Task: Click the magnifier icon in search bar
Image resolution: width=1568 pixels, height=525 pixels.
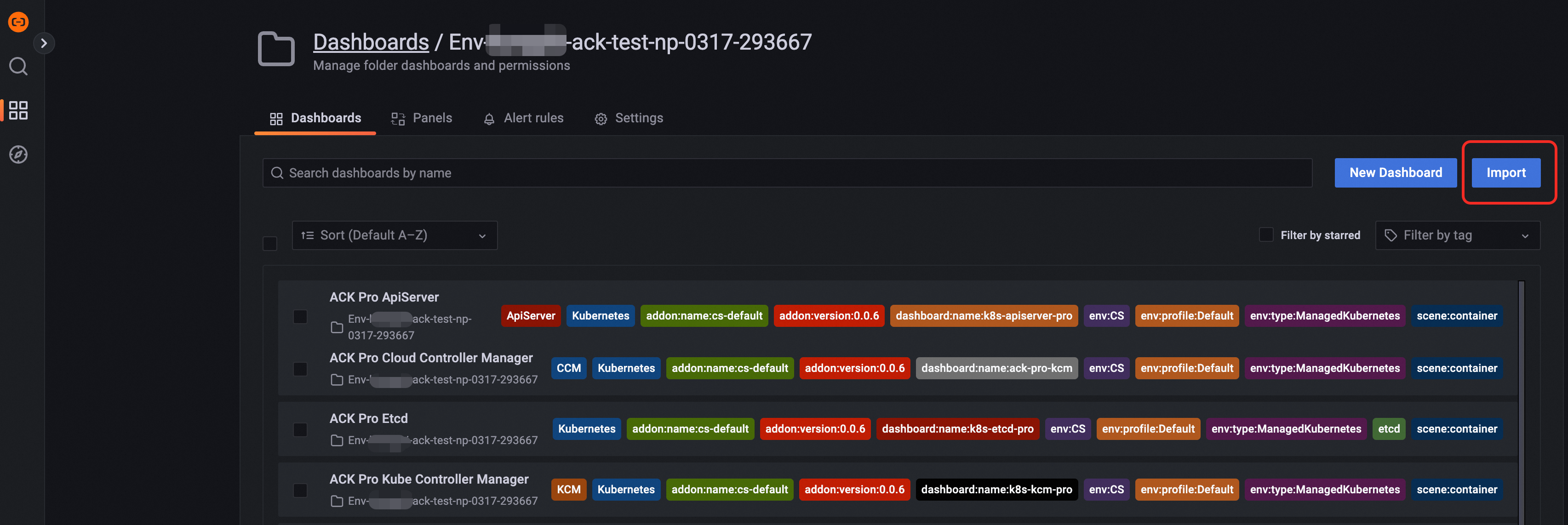Action: tap(277, 173)
